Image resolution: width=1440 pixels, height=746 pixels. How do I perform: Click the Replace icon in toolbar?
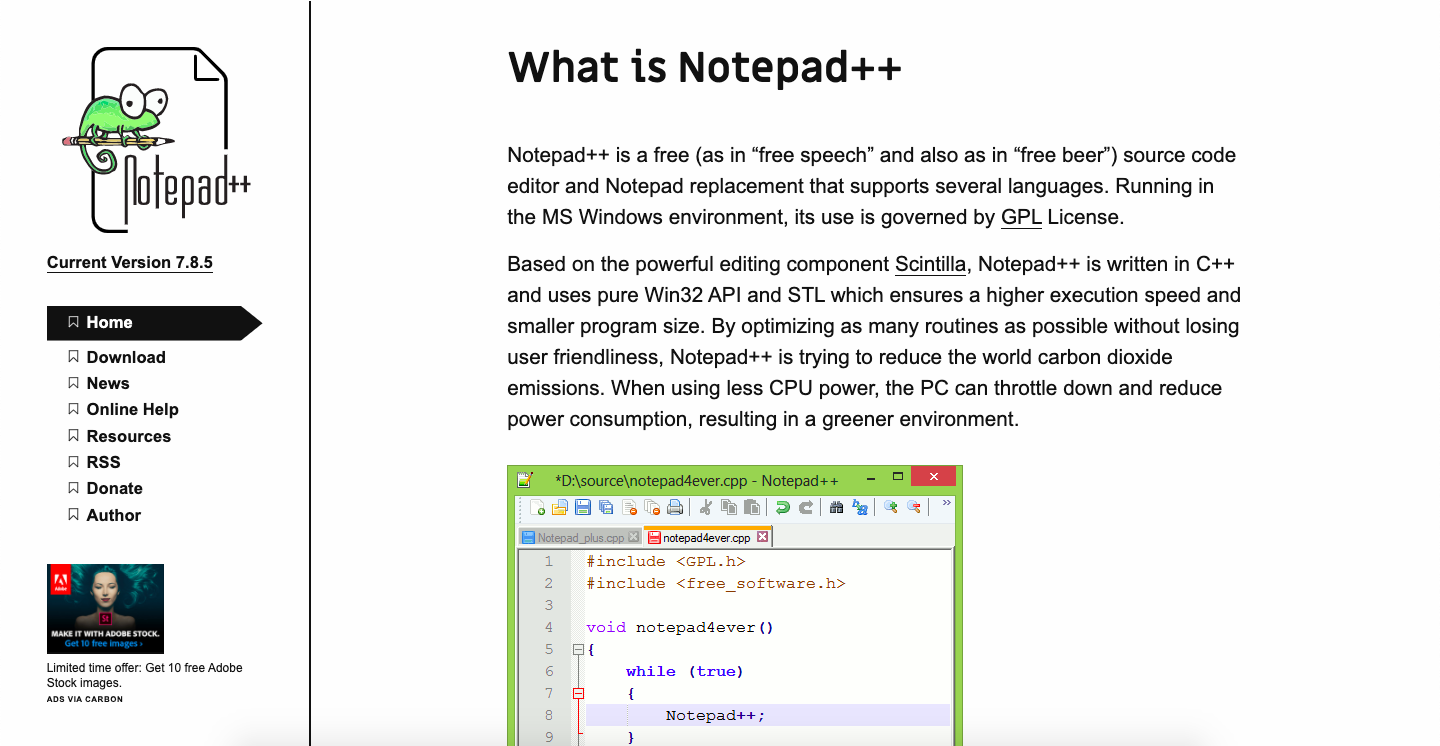pos(860,507)
